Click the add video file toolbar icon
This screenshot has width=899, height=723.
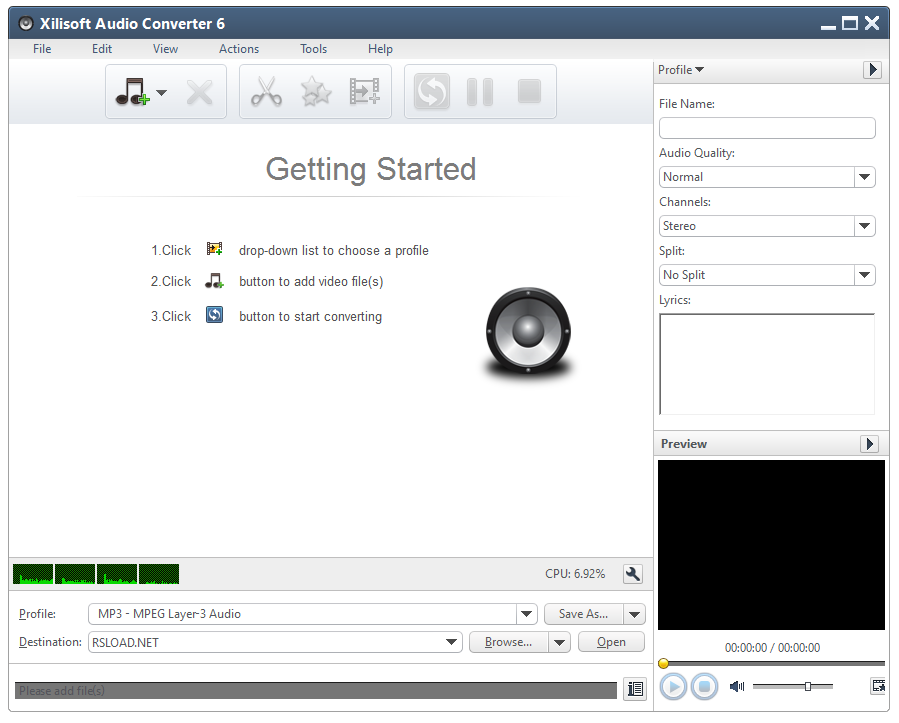(x=365, y=91)
